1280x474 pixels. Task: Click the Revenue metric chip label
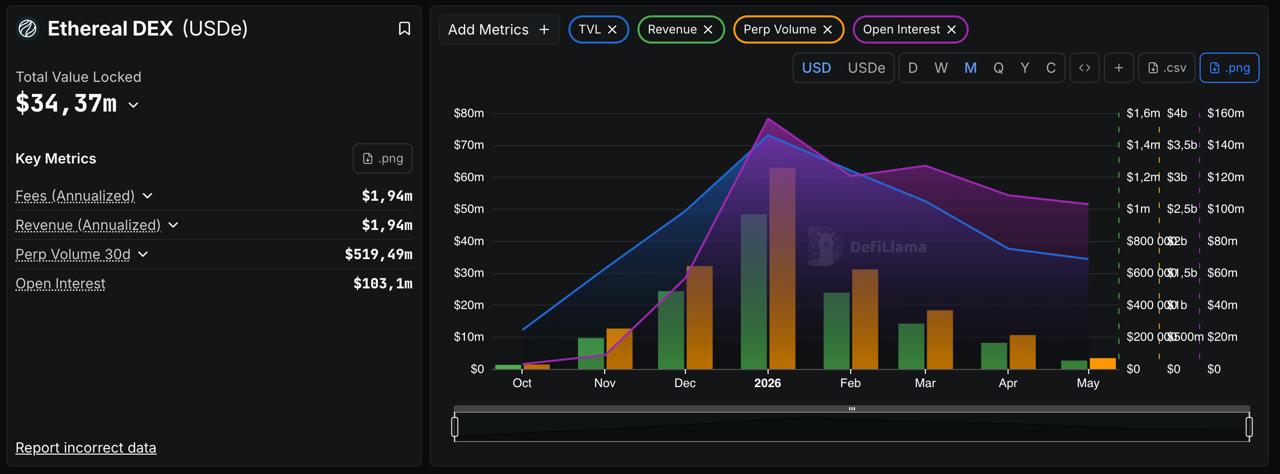(672, 30)
